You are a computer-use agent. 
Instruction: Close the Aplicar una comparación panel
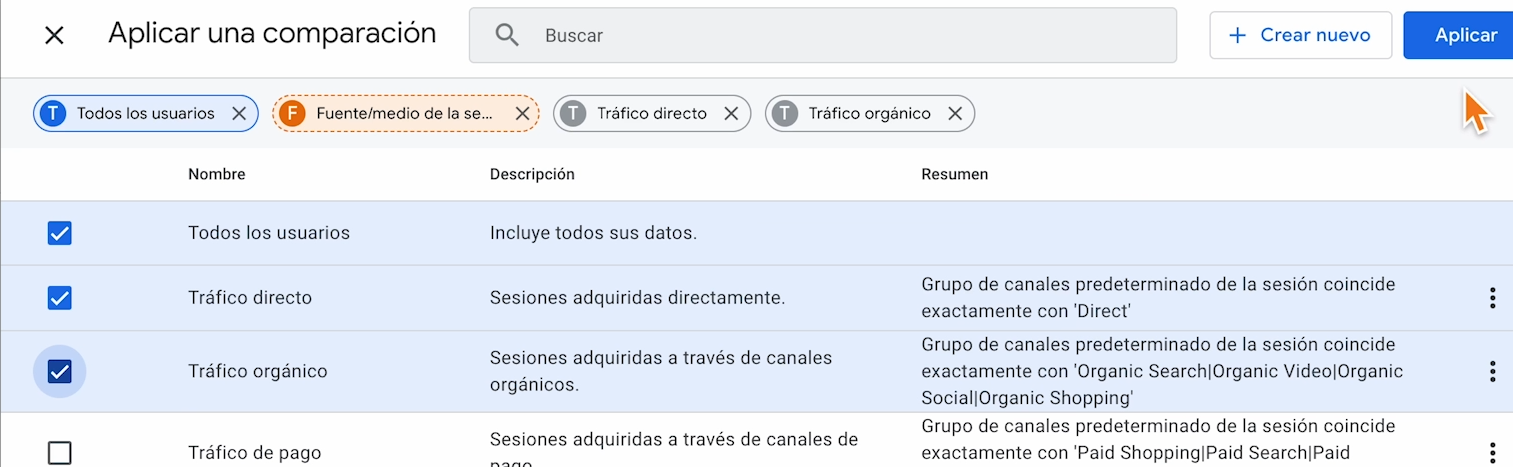click(x=54, y=35)
